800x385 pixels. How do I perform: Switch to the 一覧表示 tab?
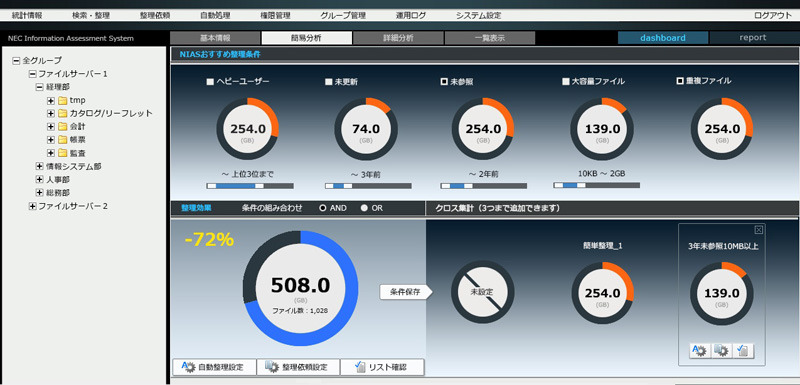click(490, 38)
